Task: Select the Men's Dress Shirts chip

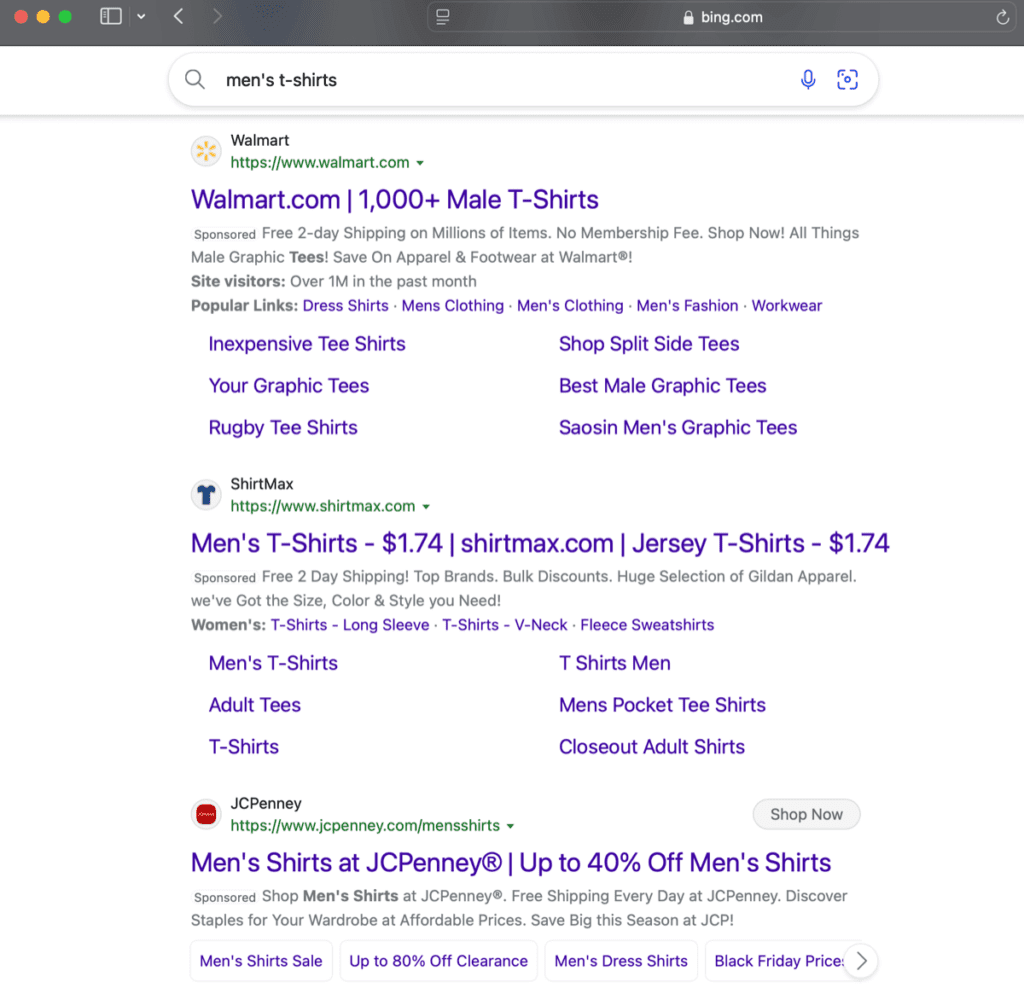Action: point(620,960)
